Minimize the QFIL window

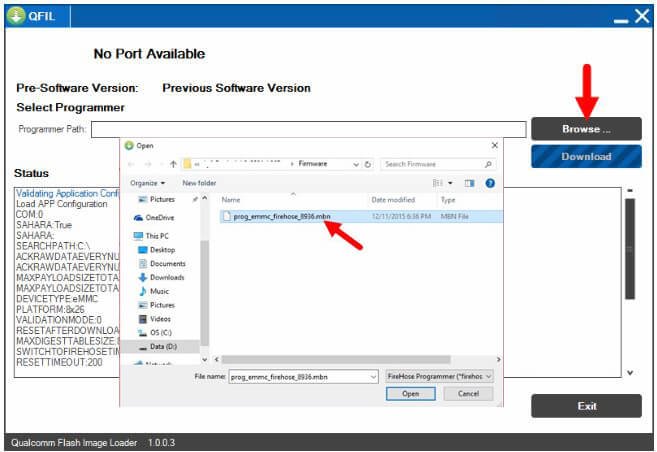tap(621, 20)
